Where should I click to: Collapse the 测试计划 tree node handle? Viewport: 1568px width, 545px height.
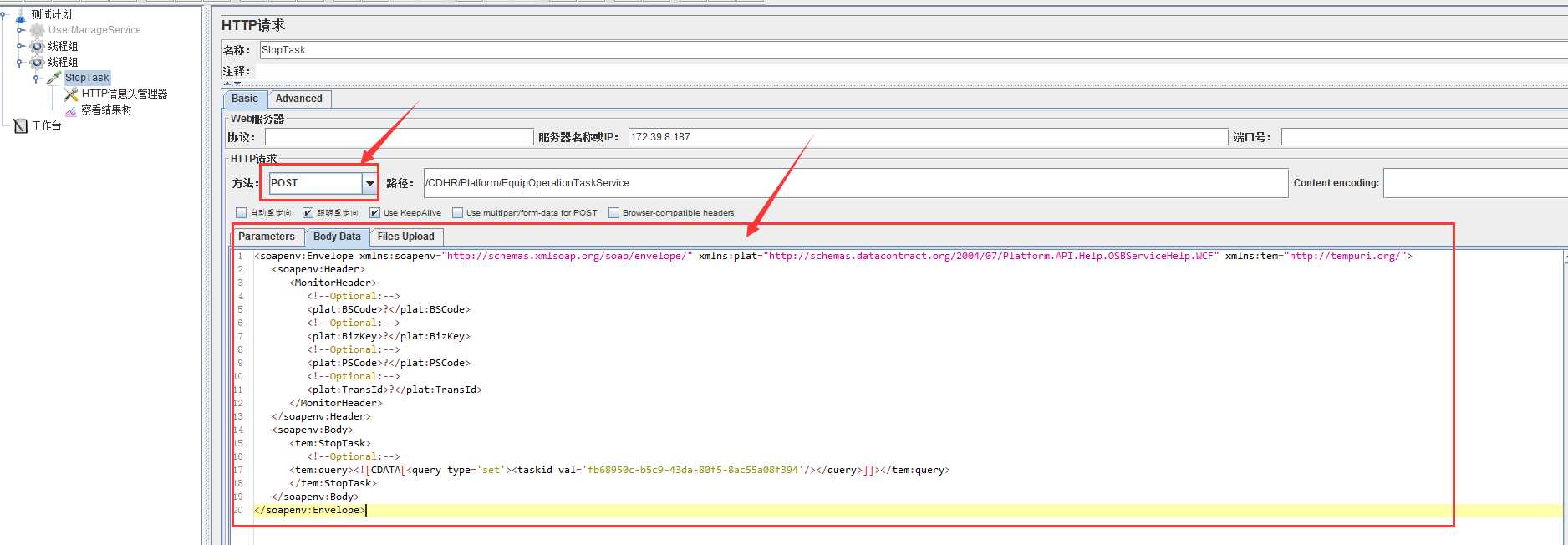click(x=4, y=14)
